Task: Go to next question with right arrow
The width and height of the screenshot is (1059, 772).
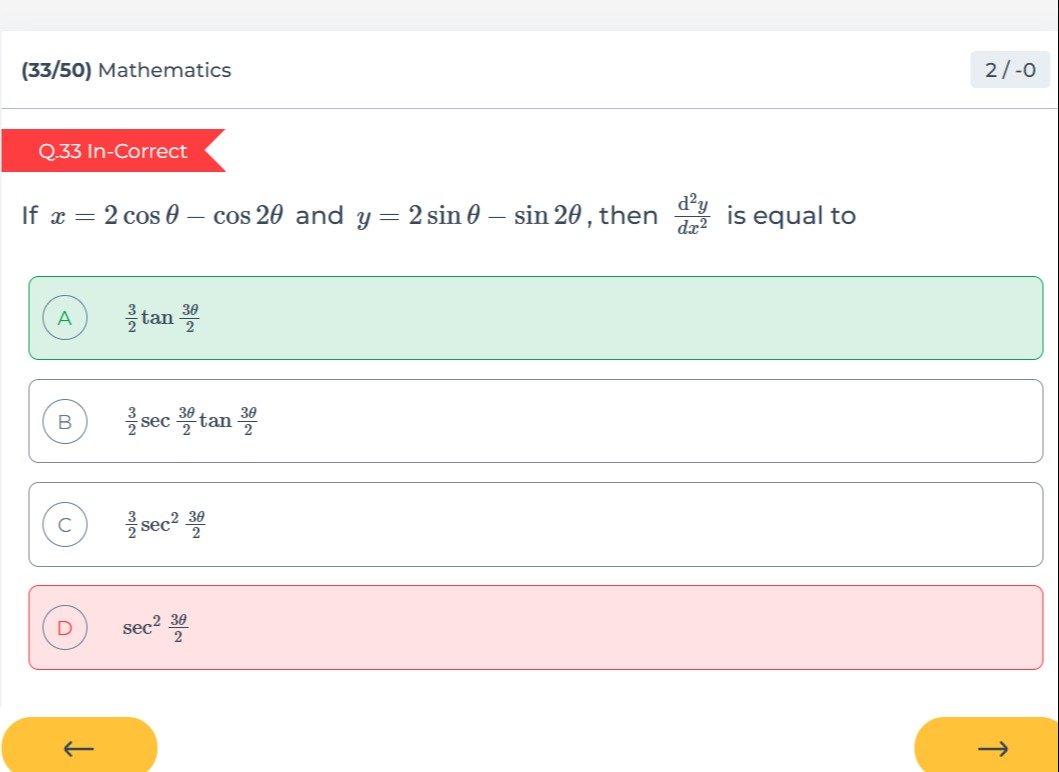Action: click(x=989, y=745)
